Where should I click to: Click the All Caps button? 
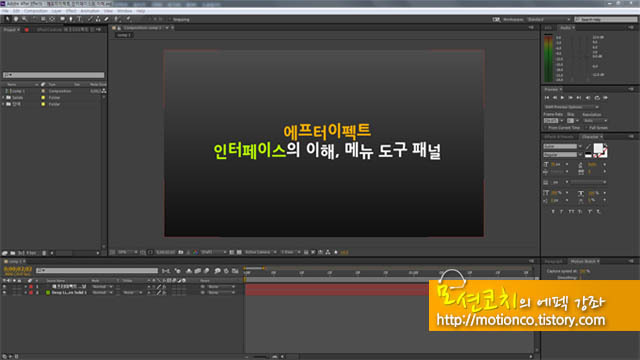click(571, 211)
